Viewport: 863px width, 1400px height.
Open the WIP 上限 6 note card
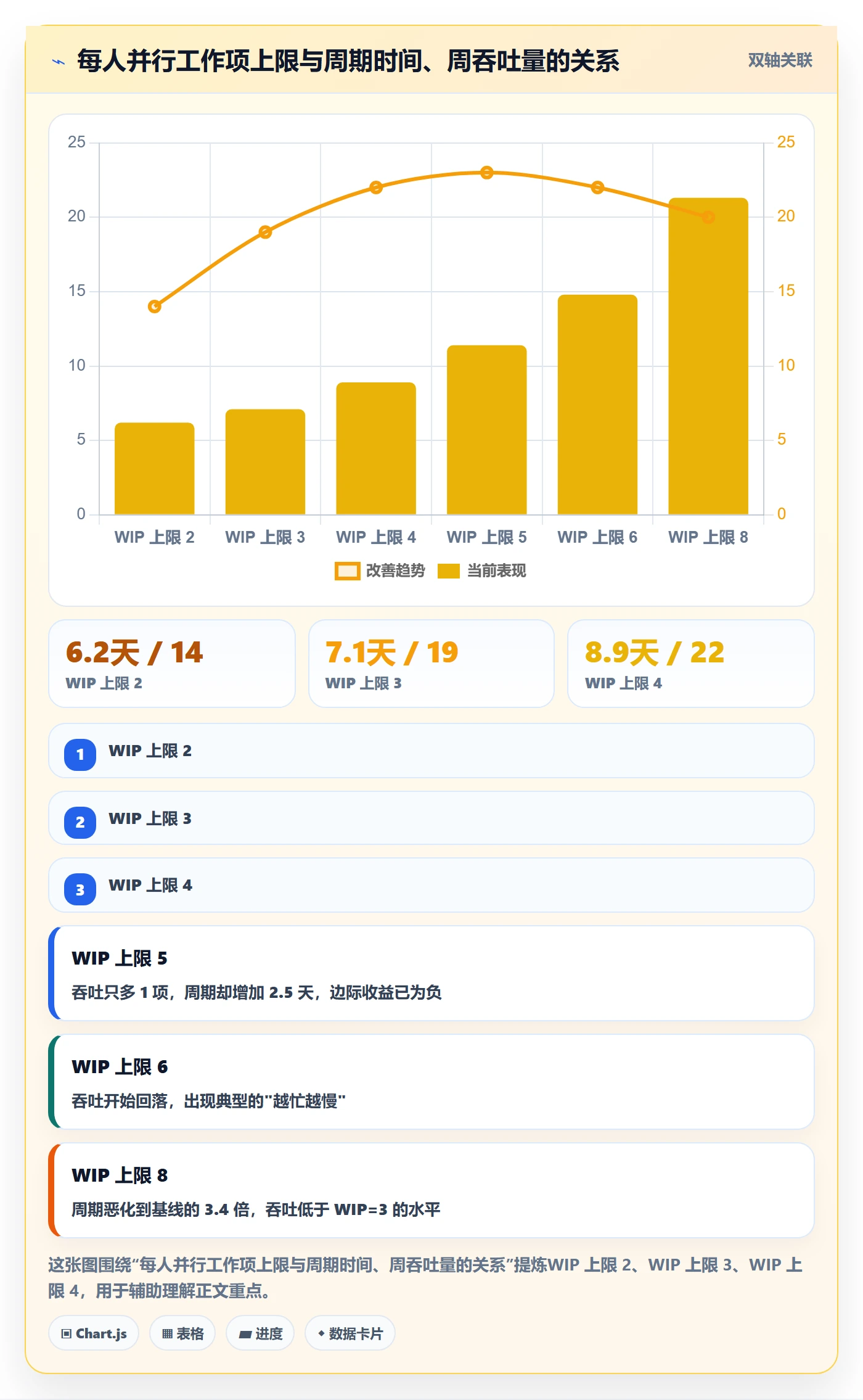tap(431, 1082)
